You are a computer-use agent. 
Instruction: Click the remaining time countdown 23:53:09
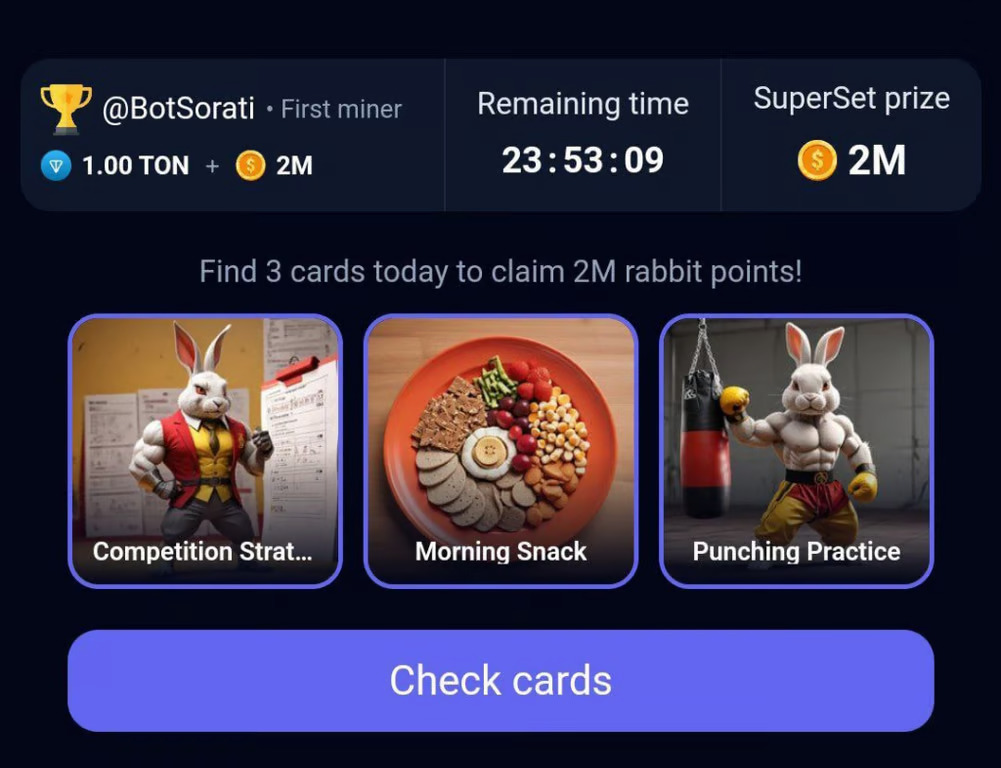tap(583, 160)
